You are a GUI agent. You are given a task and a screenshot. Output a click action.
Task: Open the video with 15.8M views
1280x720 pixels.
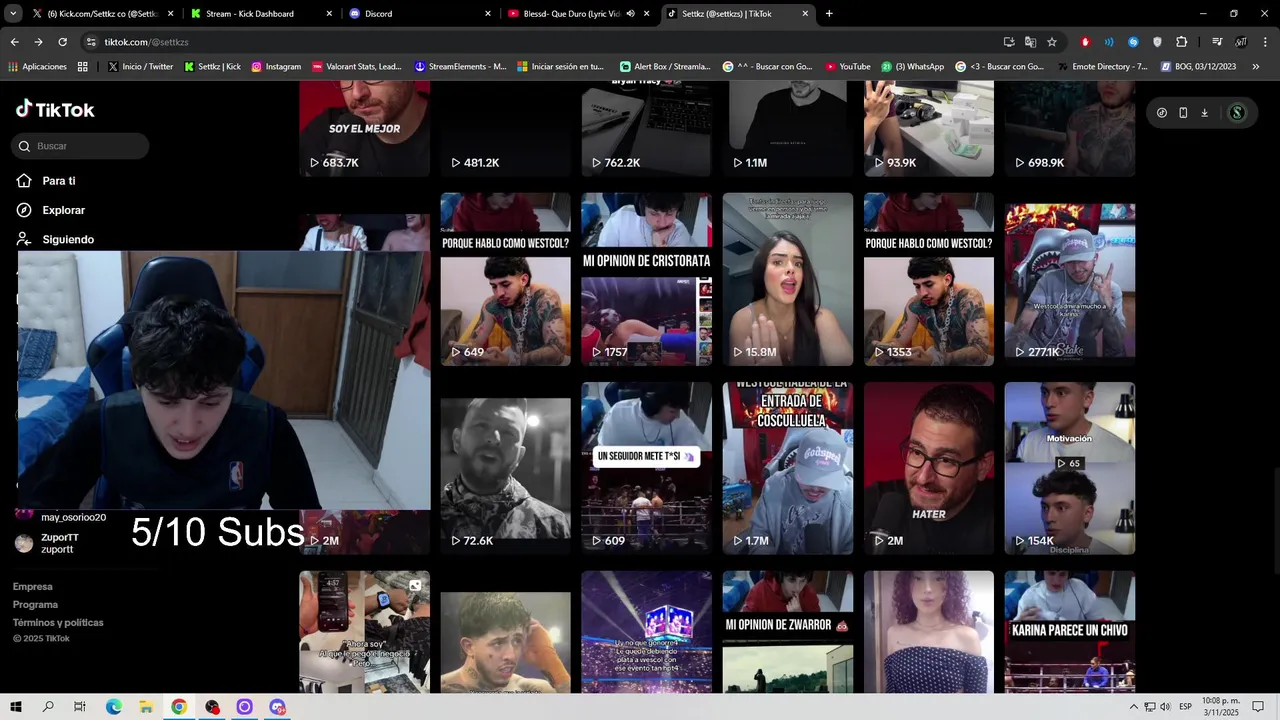[788, 279]
